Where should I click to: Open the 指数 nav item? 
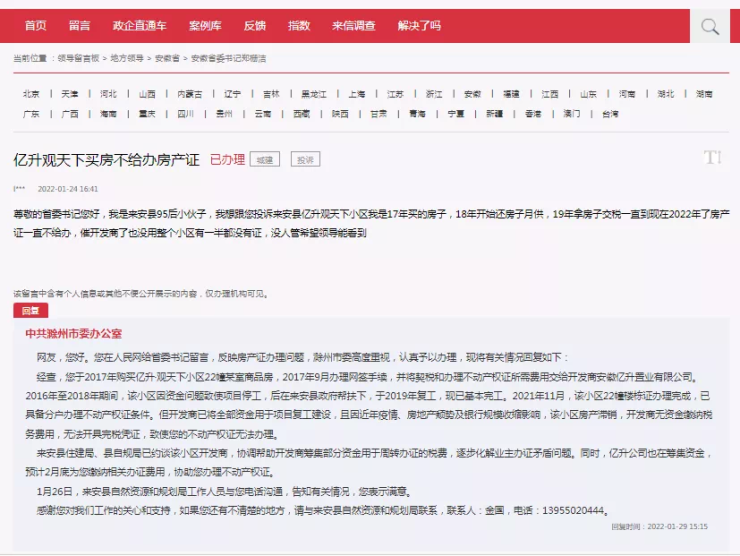pos(299,25)
